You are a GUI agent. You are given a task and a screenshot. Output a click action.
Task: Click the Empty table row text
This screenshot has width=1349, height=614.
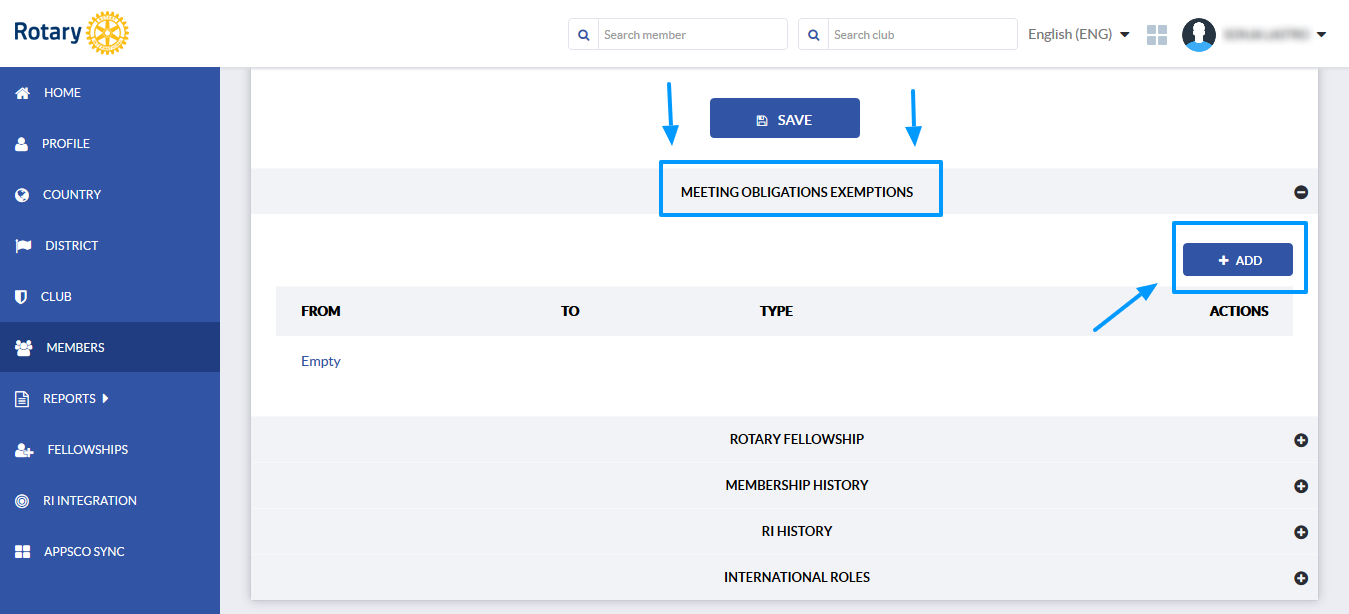(x=321, y=361)
